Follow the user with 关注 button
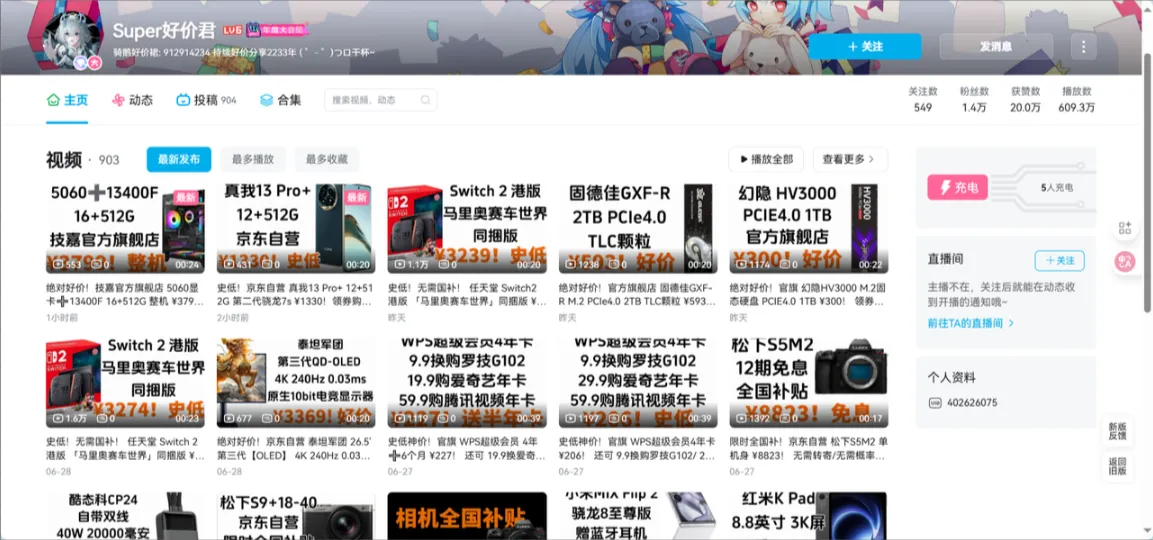Image resolution: width=1153 pixels, height=540 pixels. [865, 46]
